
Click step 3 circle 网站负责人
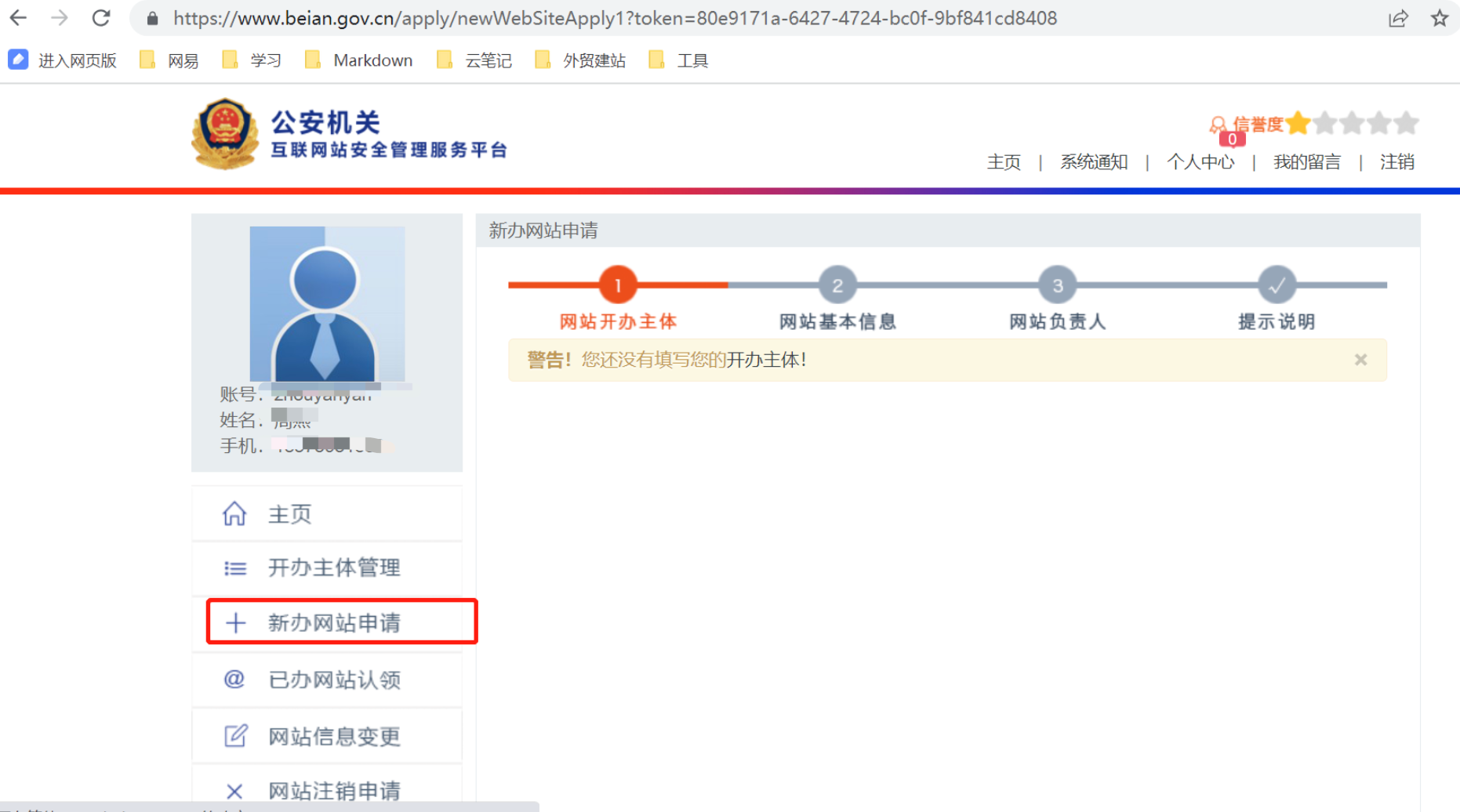tap(1058, 285)
